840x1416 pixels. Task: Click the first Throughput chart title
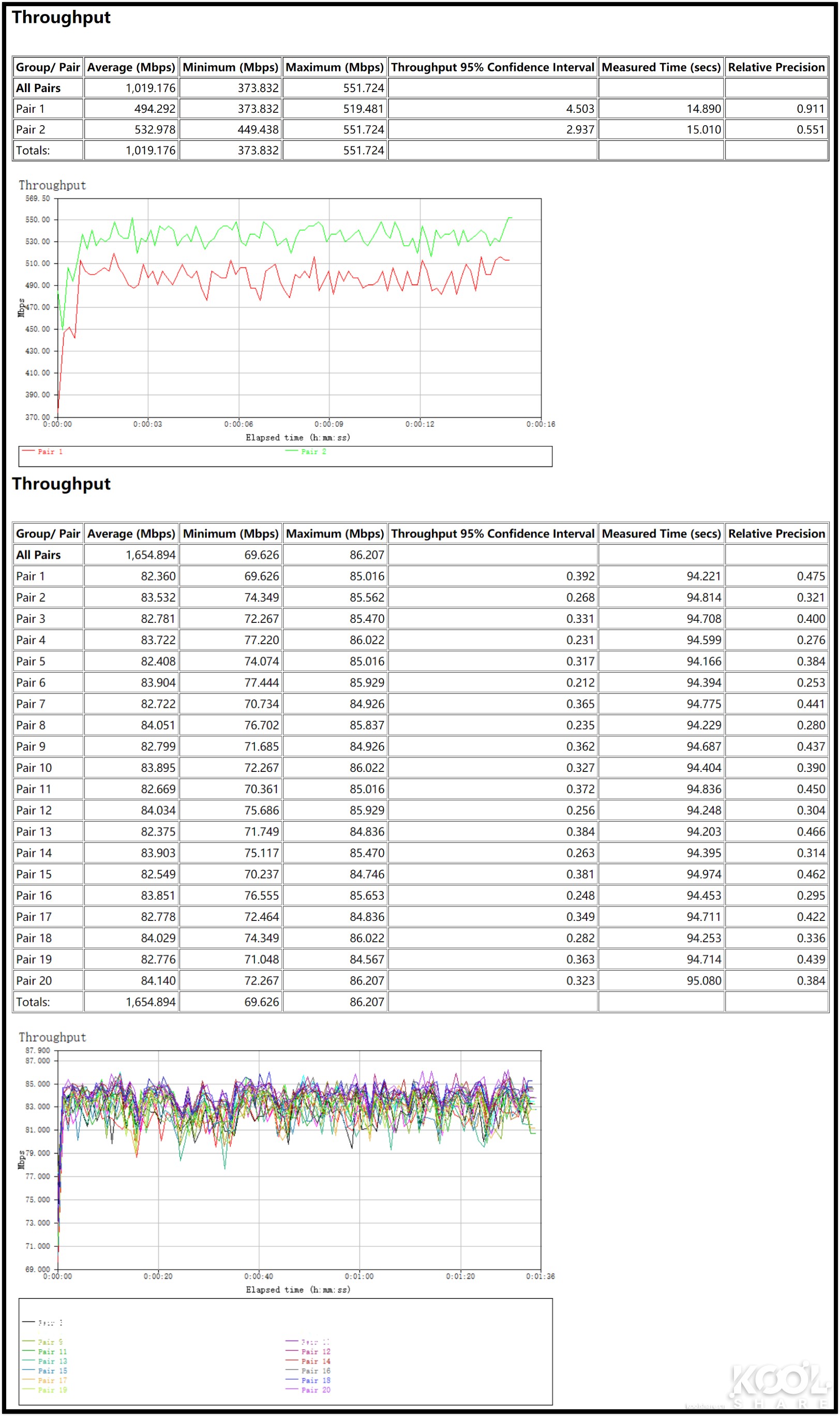(x=53, y=185)
